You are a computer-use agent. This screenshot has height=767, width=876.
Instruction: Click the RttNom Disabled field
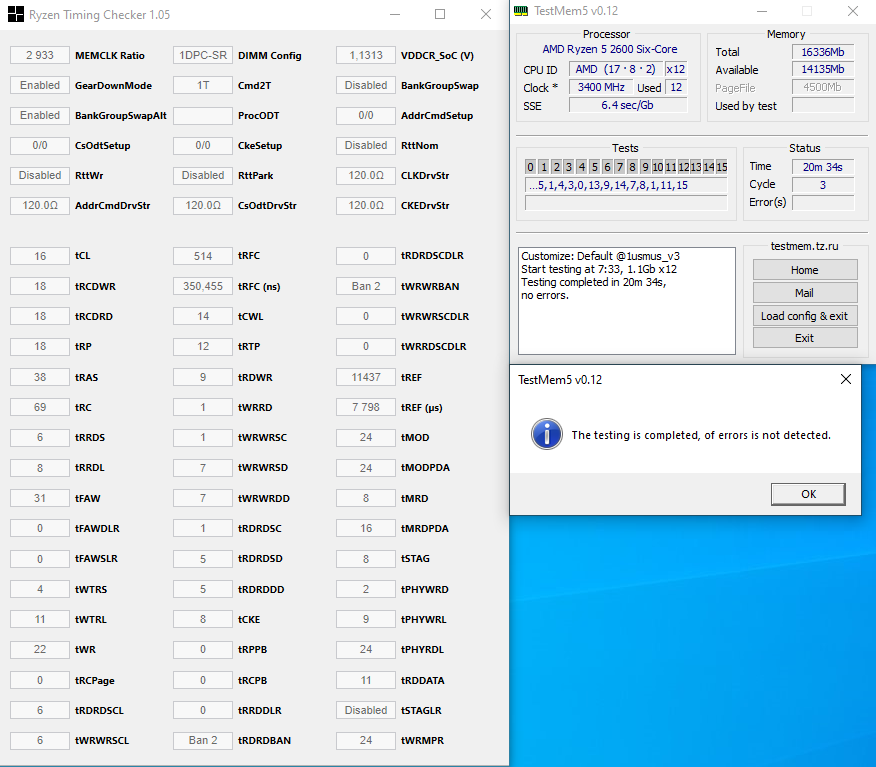pos(366,145)
